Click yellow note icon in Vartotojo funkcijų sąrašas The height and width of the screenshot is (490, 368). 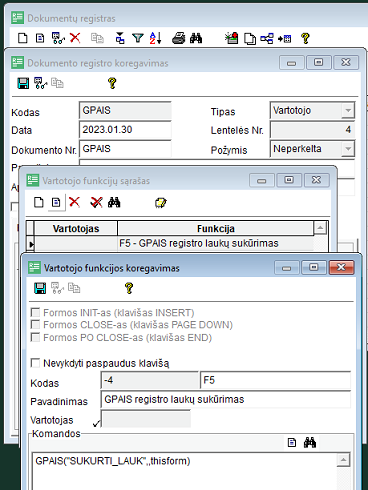161,203
